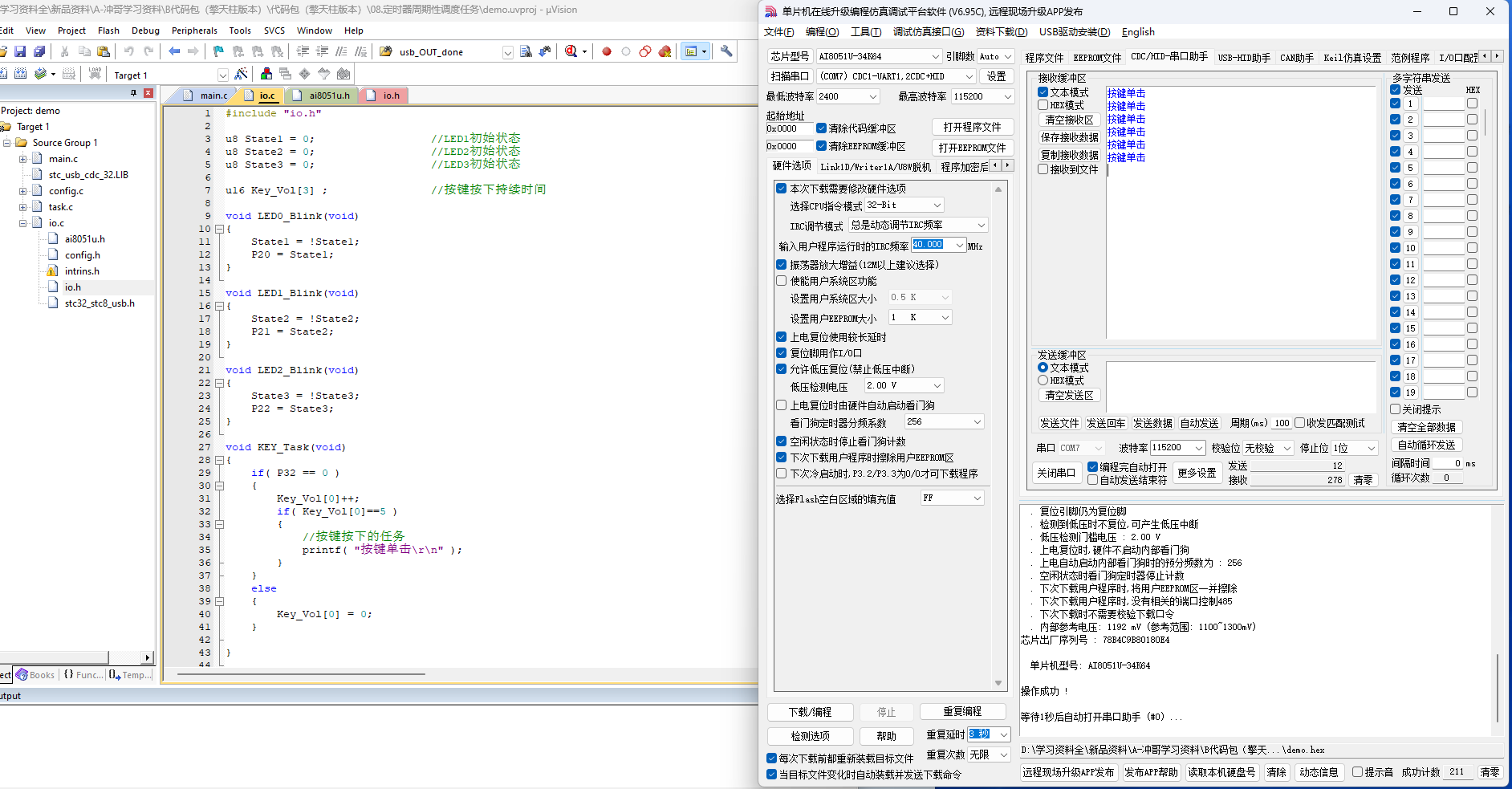Toggle the 使能用户系统区功能 checkbox
1512x789 pixels.
tap(782, 281)
